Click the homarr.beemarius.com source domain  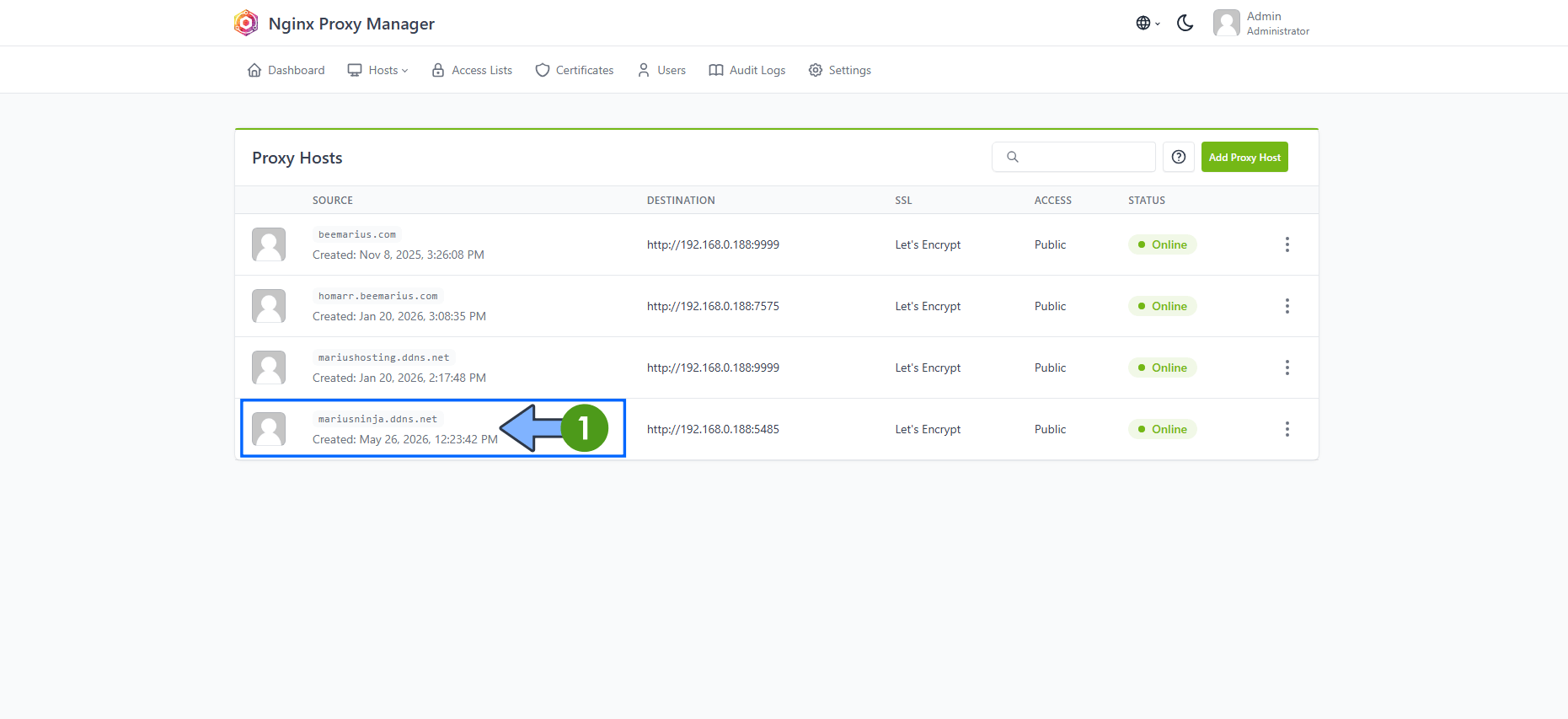click(378, 296)
